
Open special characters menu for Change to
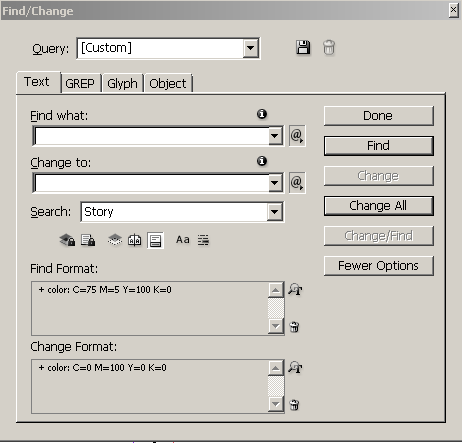297,183
